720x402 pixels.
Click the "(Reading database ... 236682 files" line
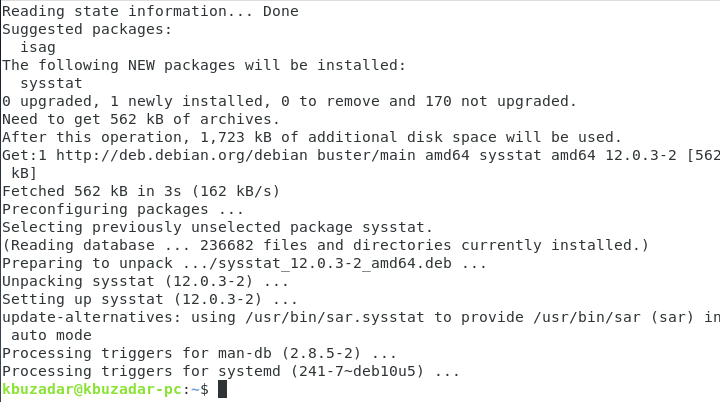click(x=325, y=245)
